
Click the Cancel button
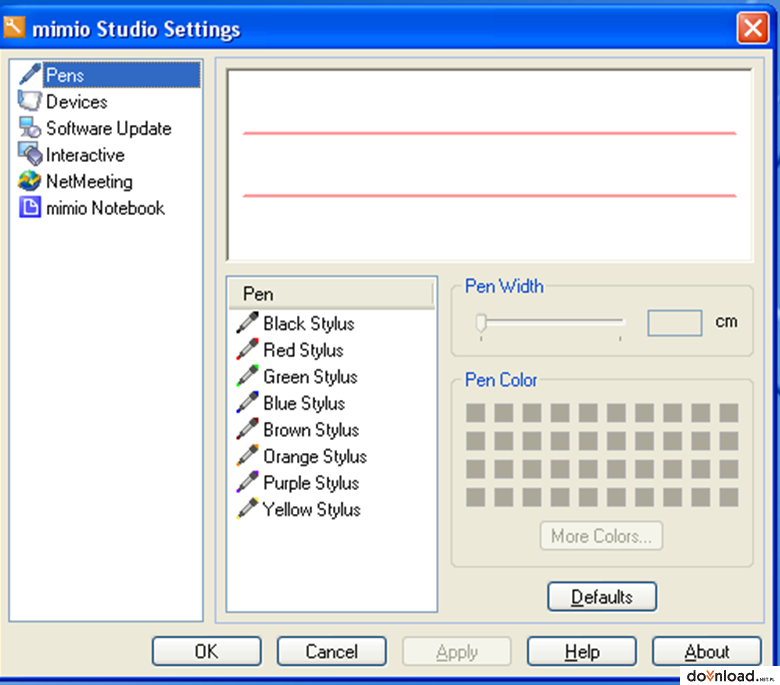click(331, 651)
